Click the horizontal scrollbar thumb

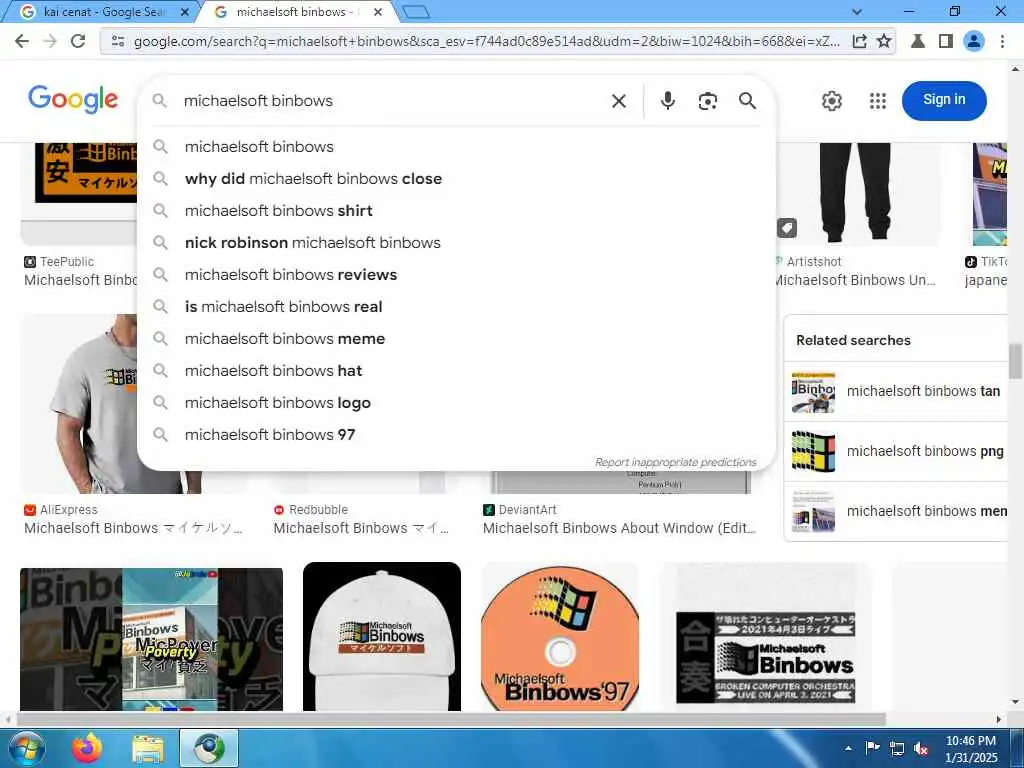click(451, 719)
